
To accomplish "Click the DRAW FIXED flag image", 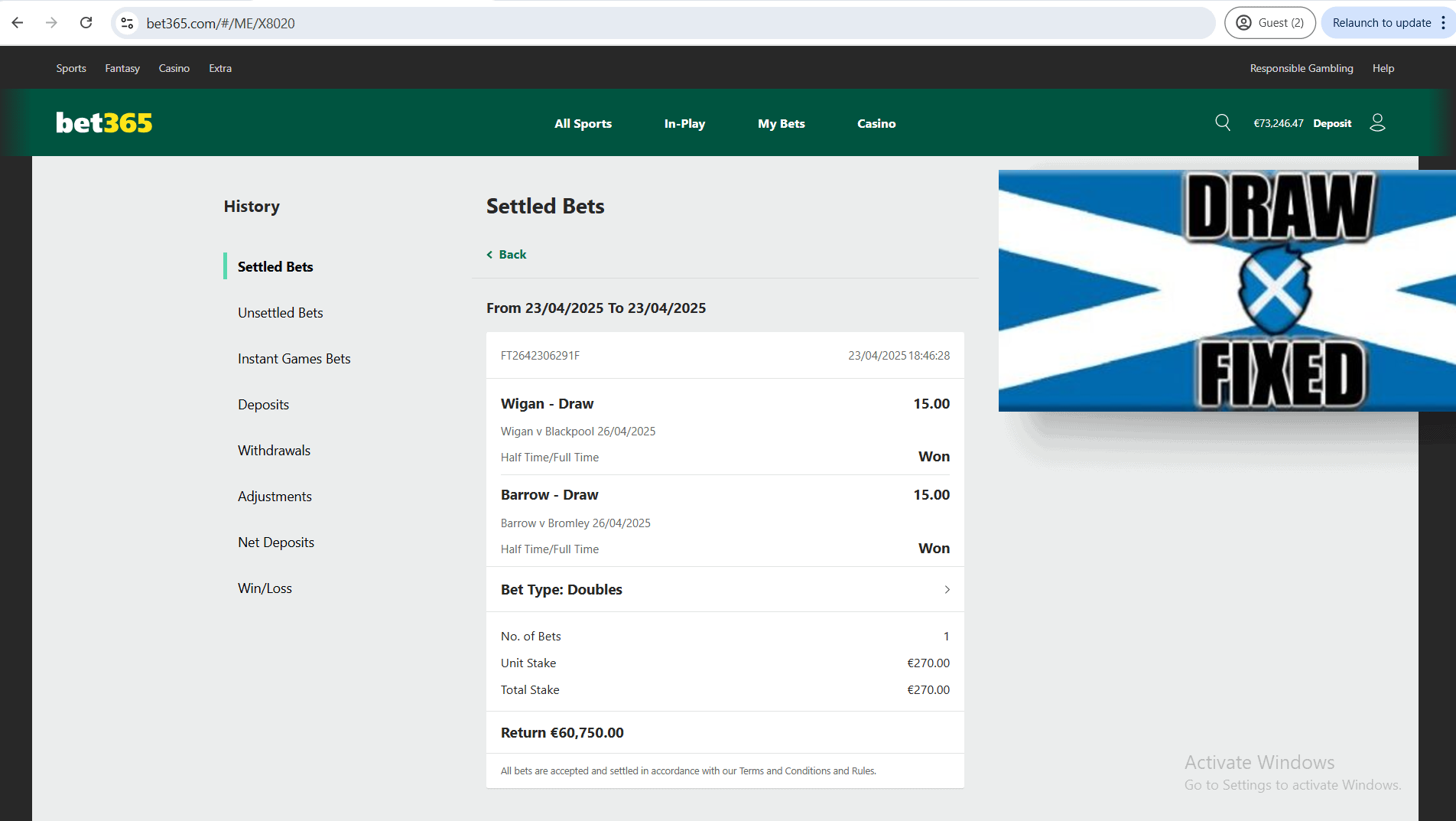I will pos(1227,291).
